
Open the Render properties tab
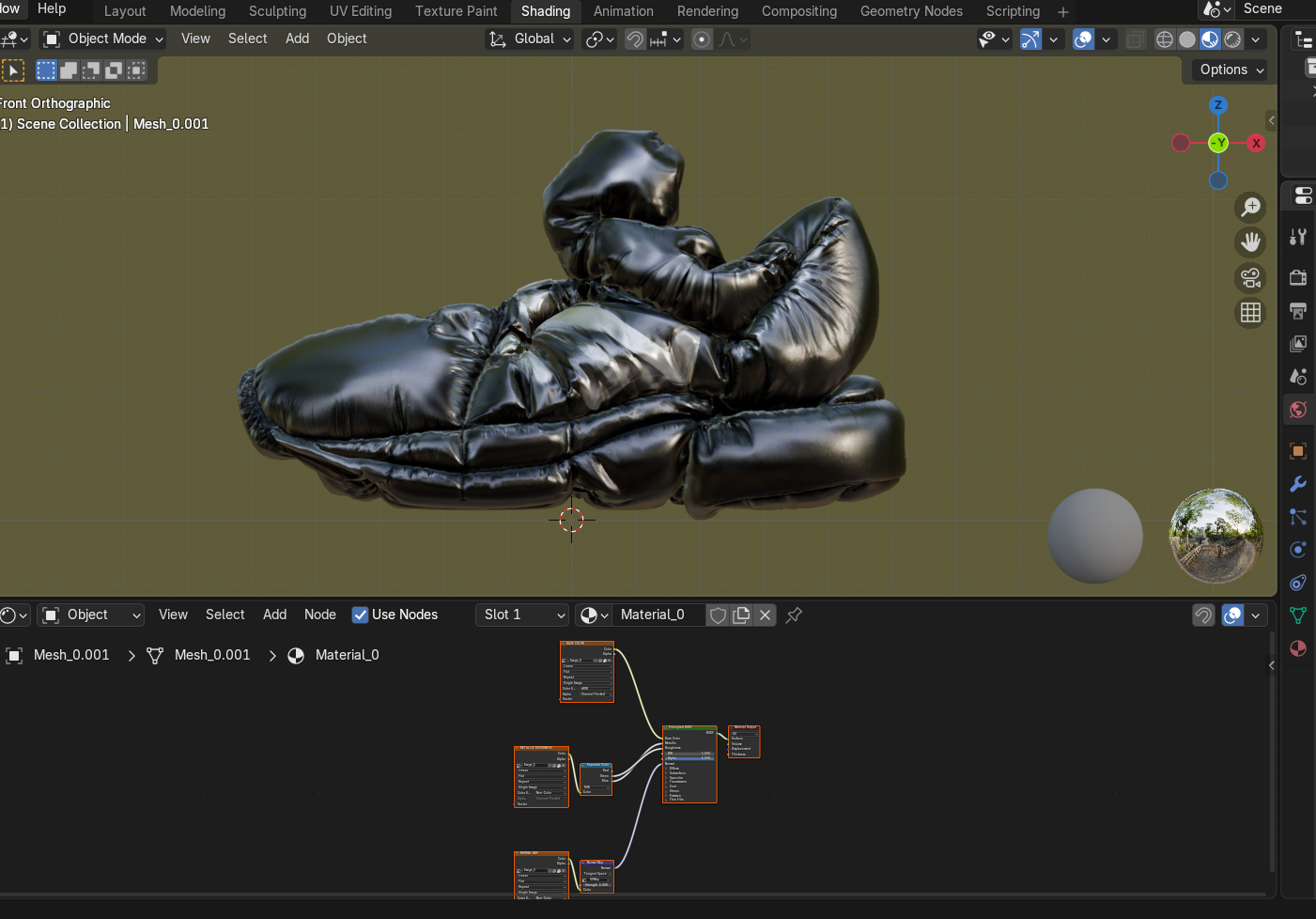(1298, 277)
